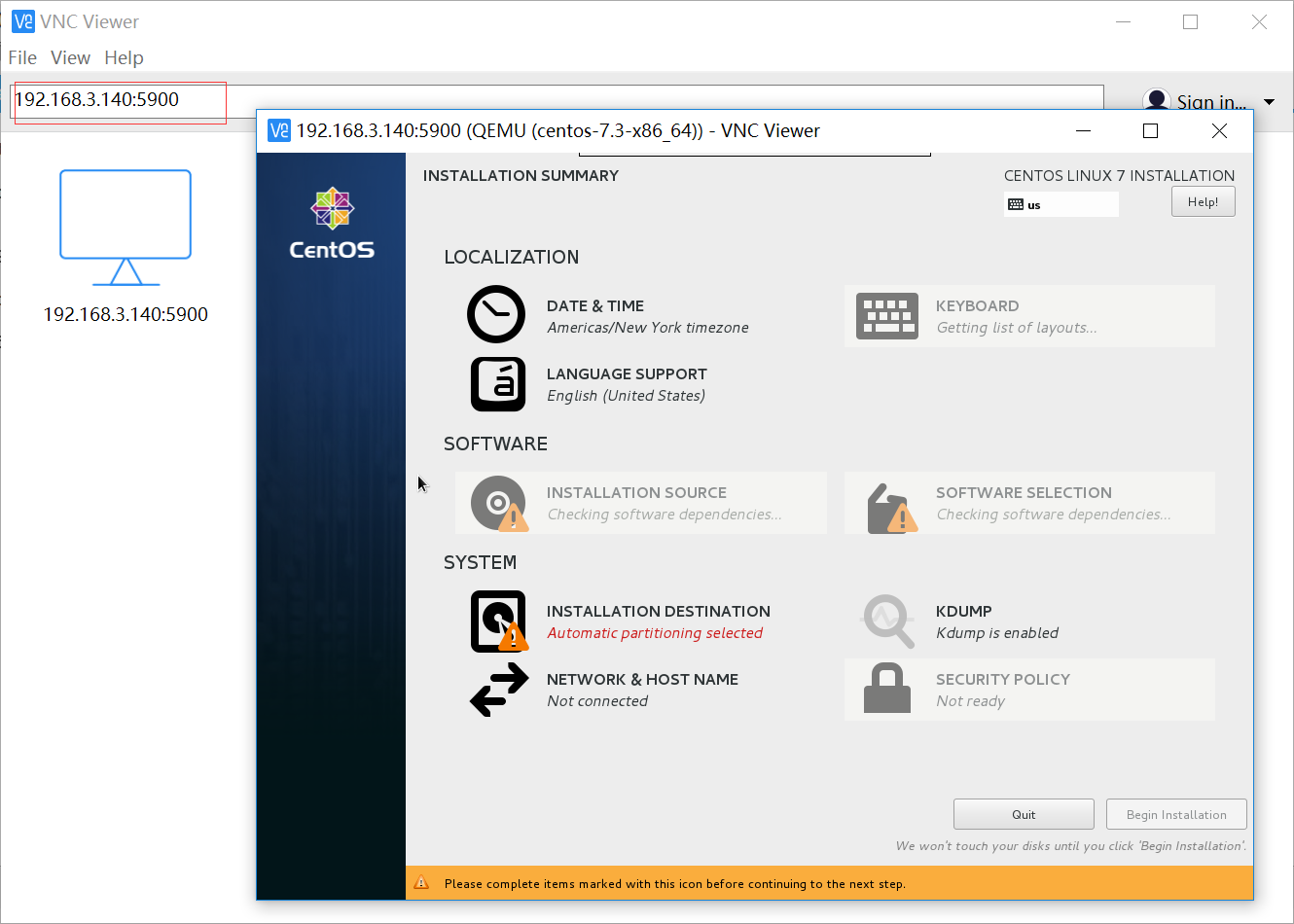This screenshot has width=1294, height=924.
Task: Select INSTALLATION SOURCE label
Action: (636, 492)
